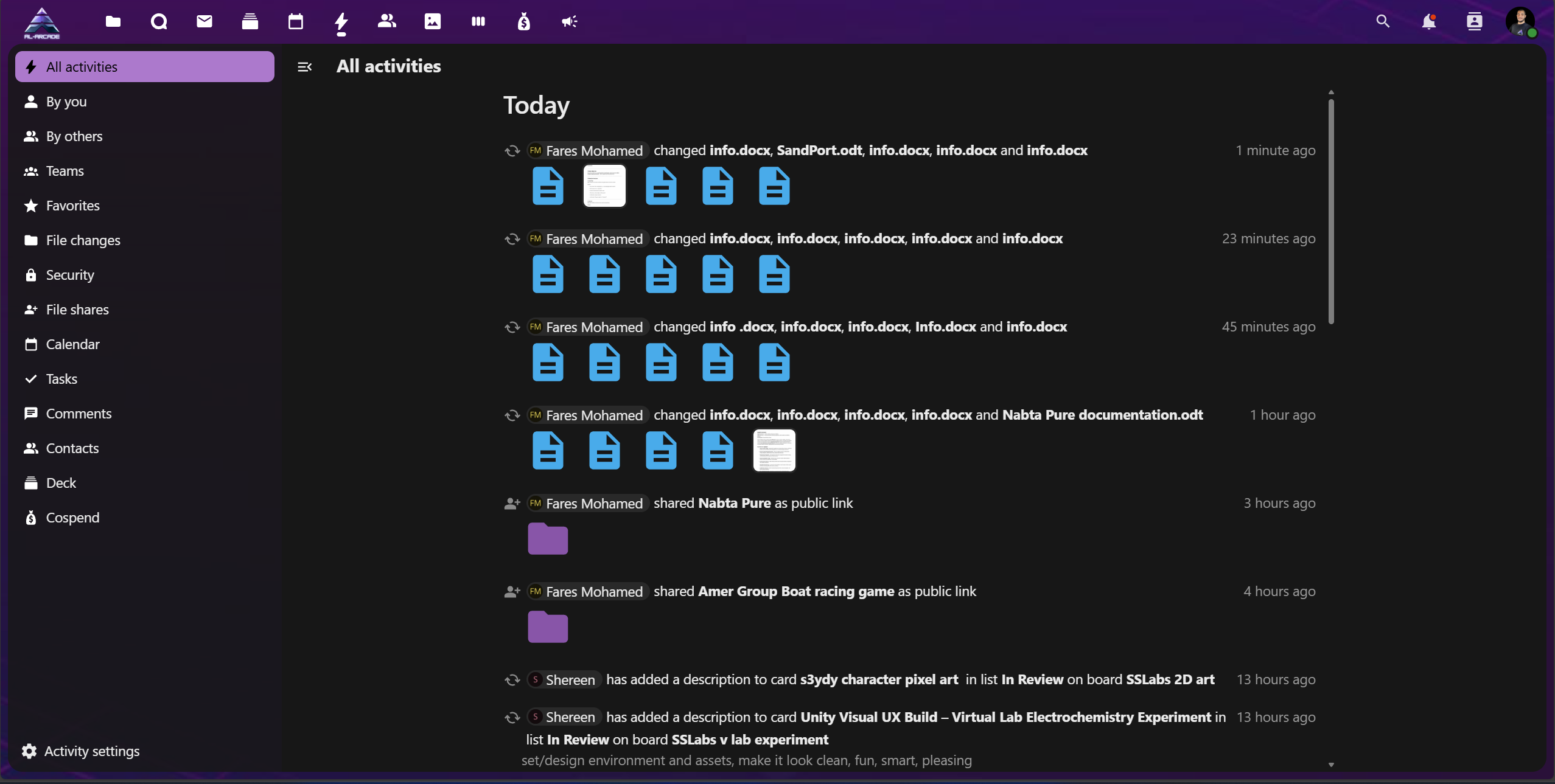Image resolution: width=1555 pixels, height=784 pixels.
Task: Show Security activities
Action: click(70, 275)
